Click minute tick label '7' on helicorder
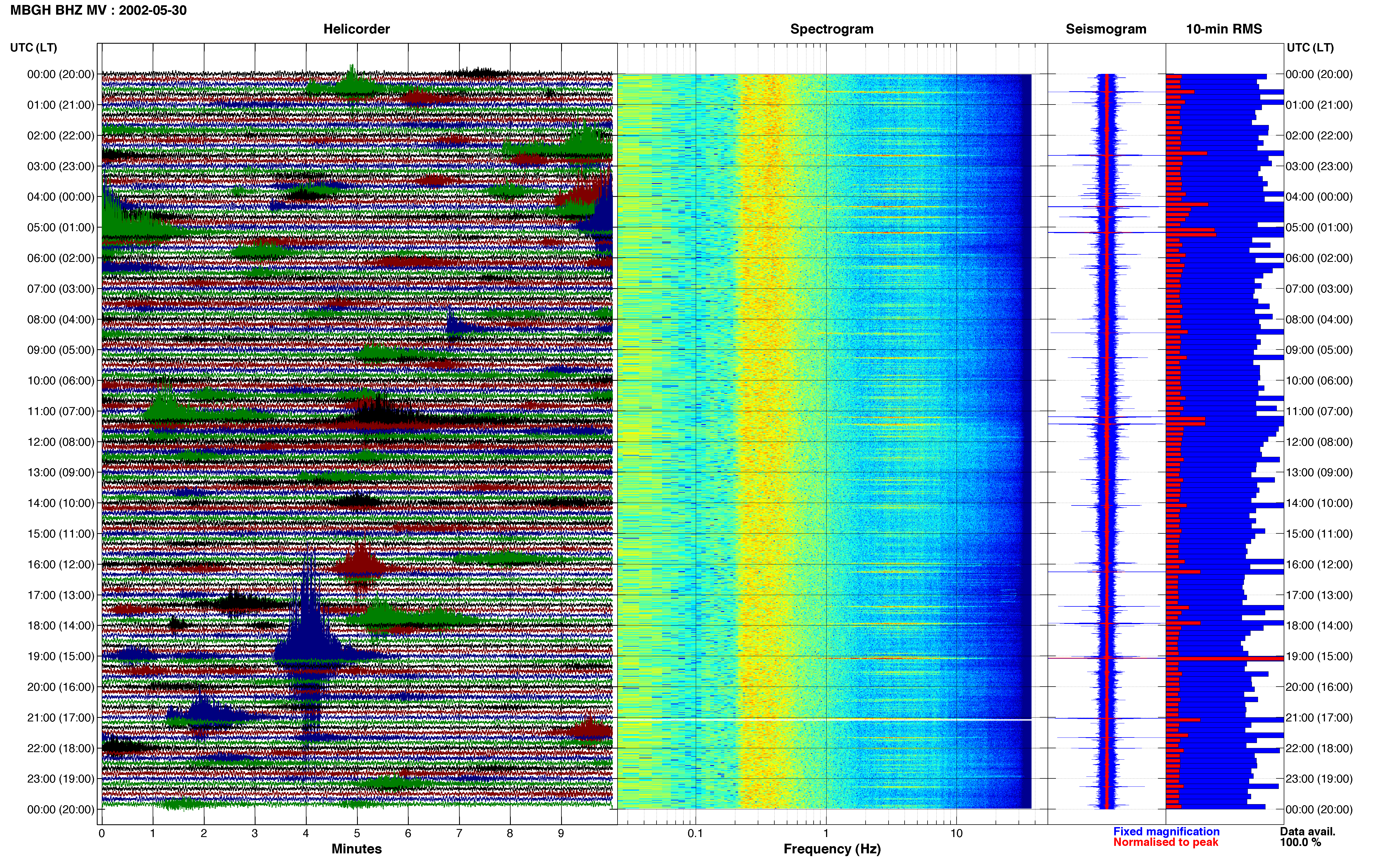The width and height of the screenshot is (1388, 868). (459, 833)
